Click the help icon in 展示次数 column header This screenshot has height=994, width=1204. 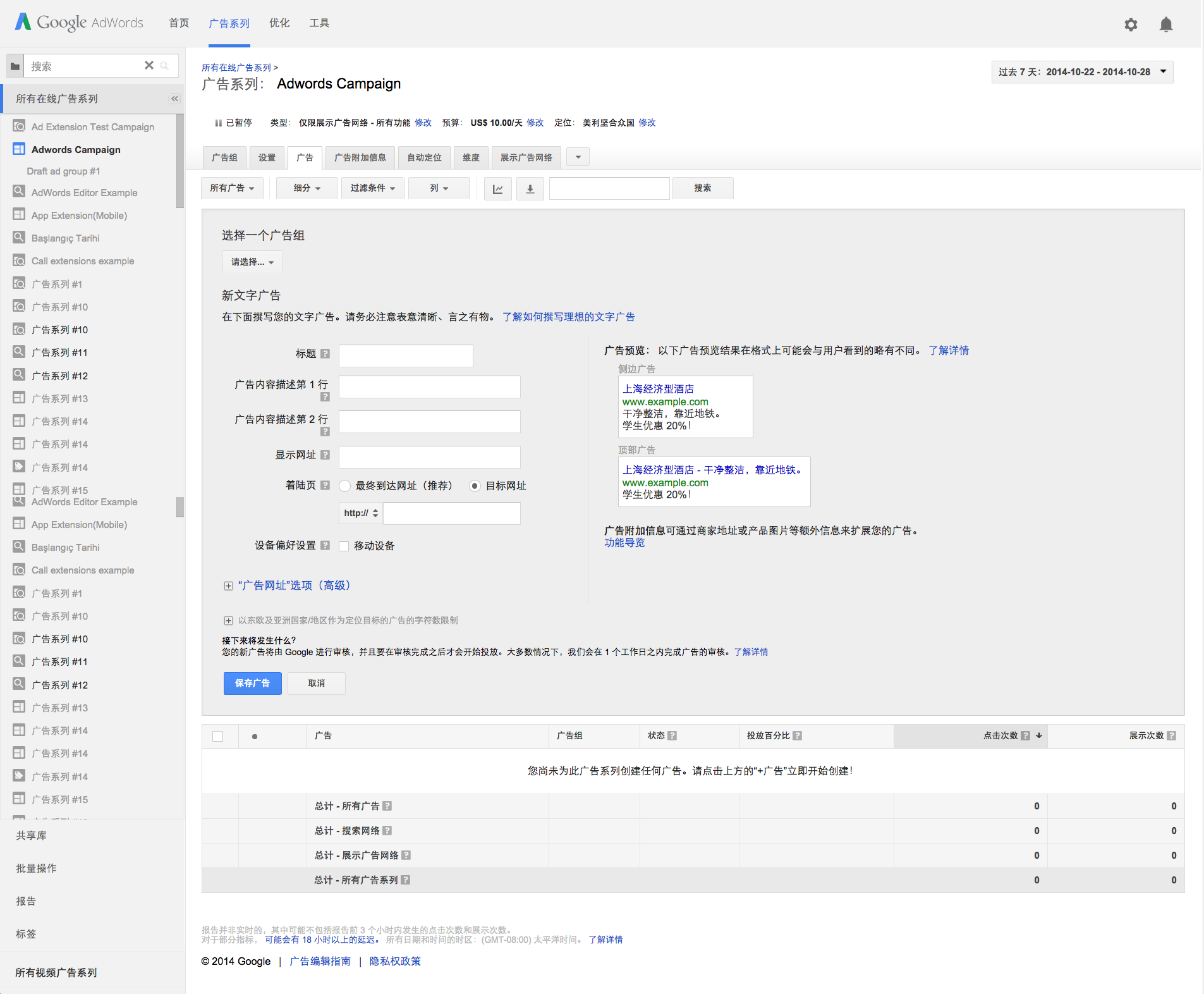(1171, 735)
